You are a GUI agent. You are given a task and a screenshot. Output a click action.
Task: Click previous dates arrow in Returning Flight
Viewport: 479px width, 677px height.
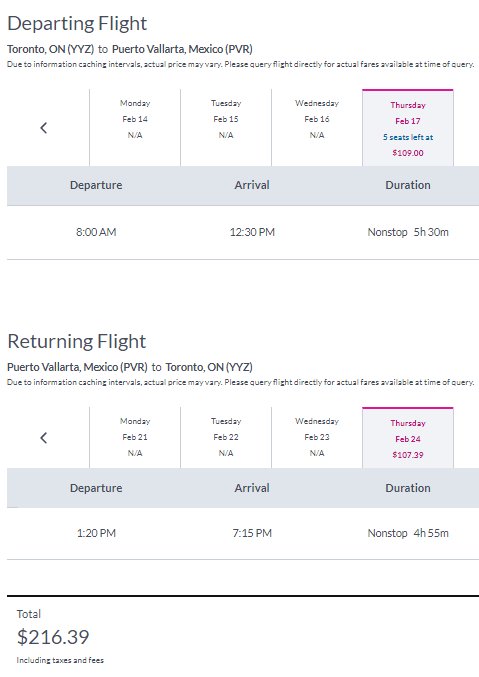coord(44,438)
